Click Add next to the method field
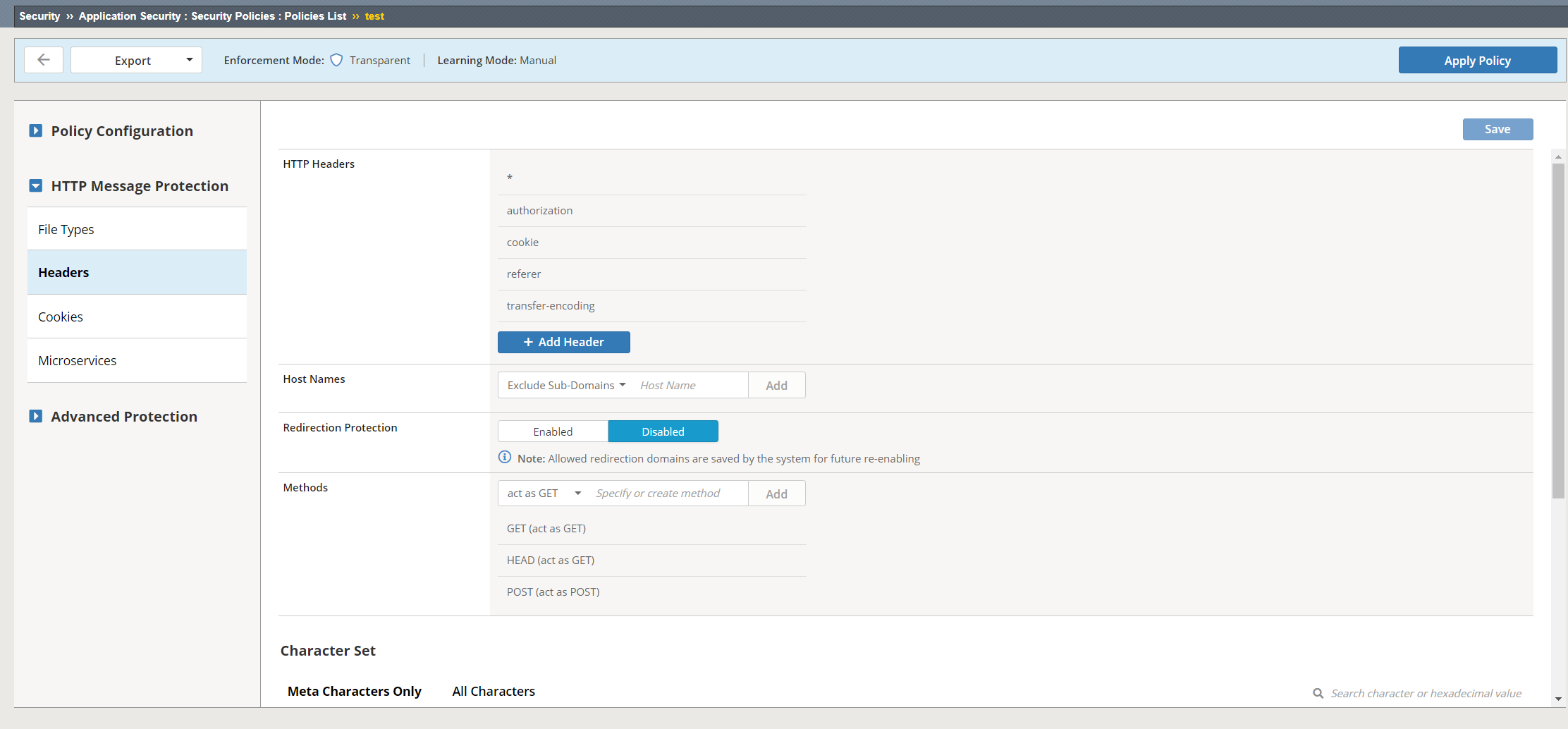Screen dimensions: 1568x729 tap(776, 494)
